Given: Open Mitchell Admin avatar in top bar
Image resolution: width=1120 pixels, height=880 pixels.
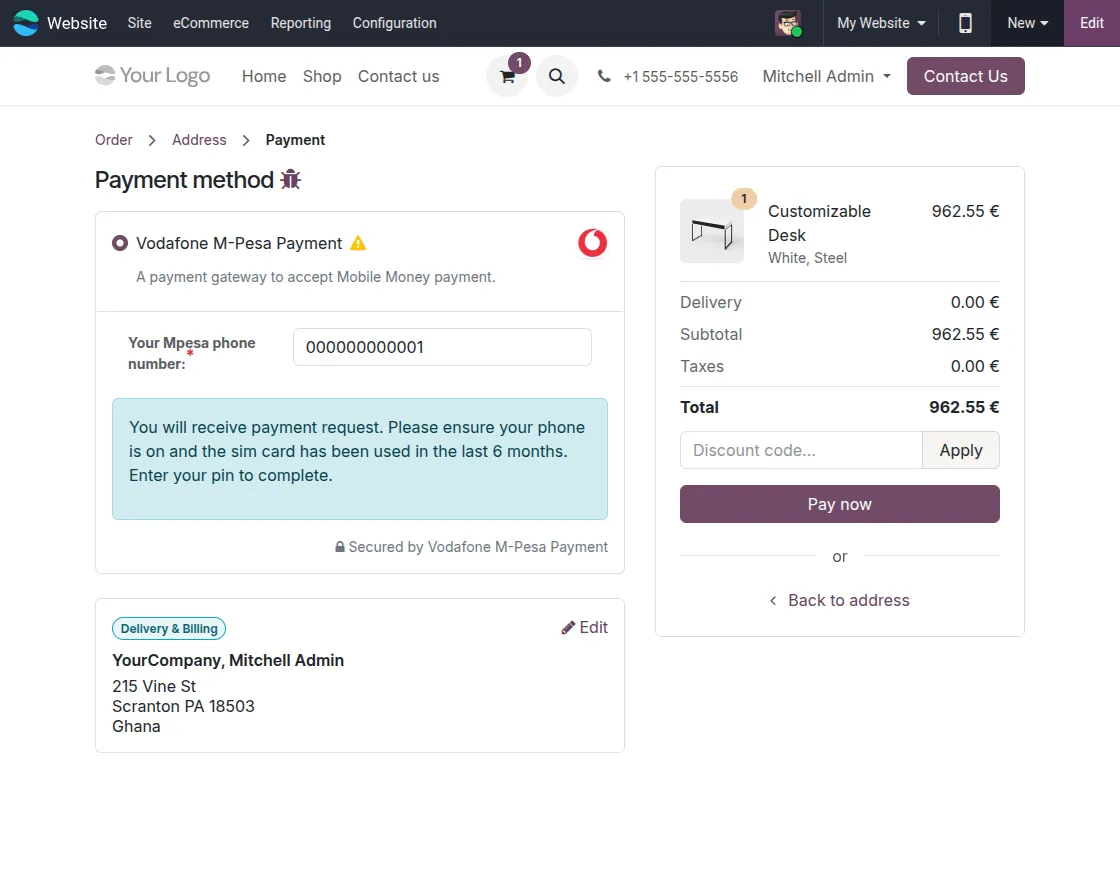Looking at the screenshot, I should click(788, 23).
